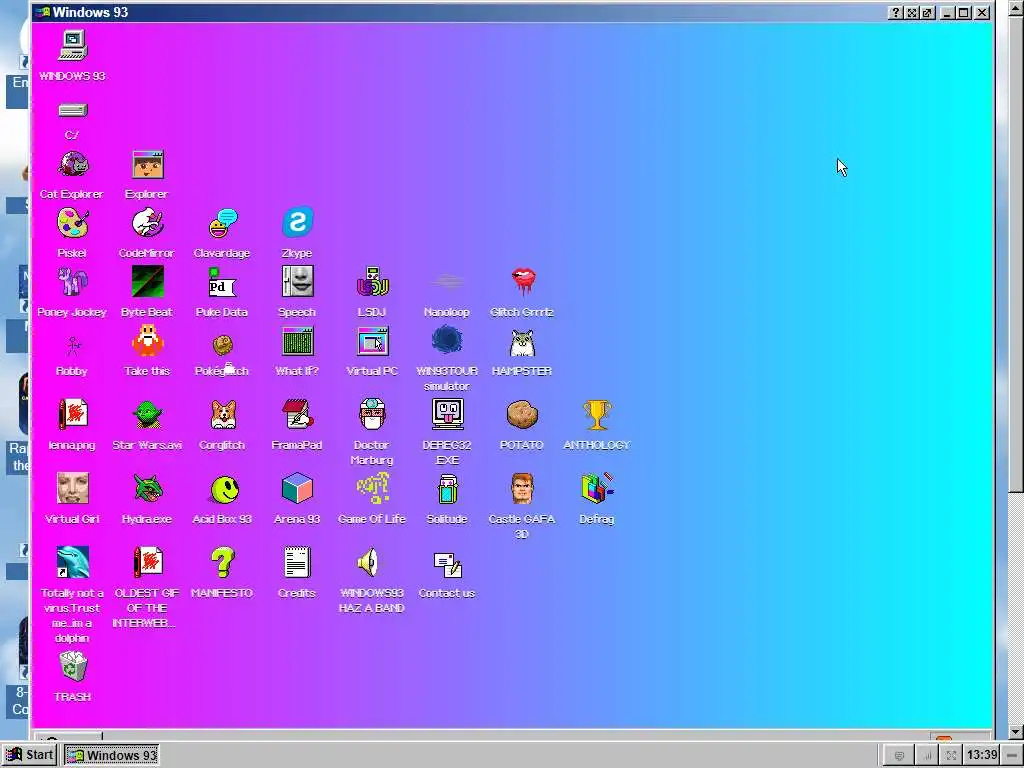
Task: Open the C:/ drive icon
Action: point(72,110)
